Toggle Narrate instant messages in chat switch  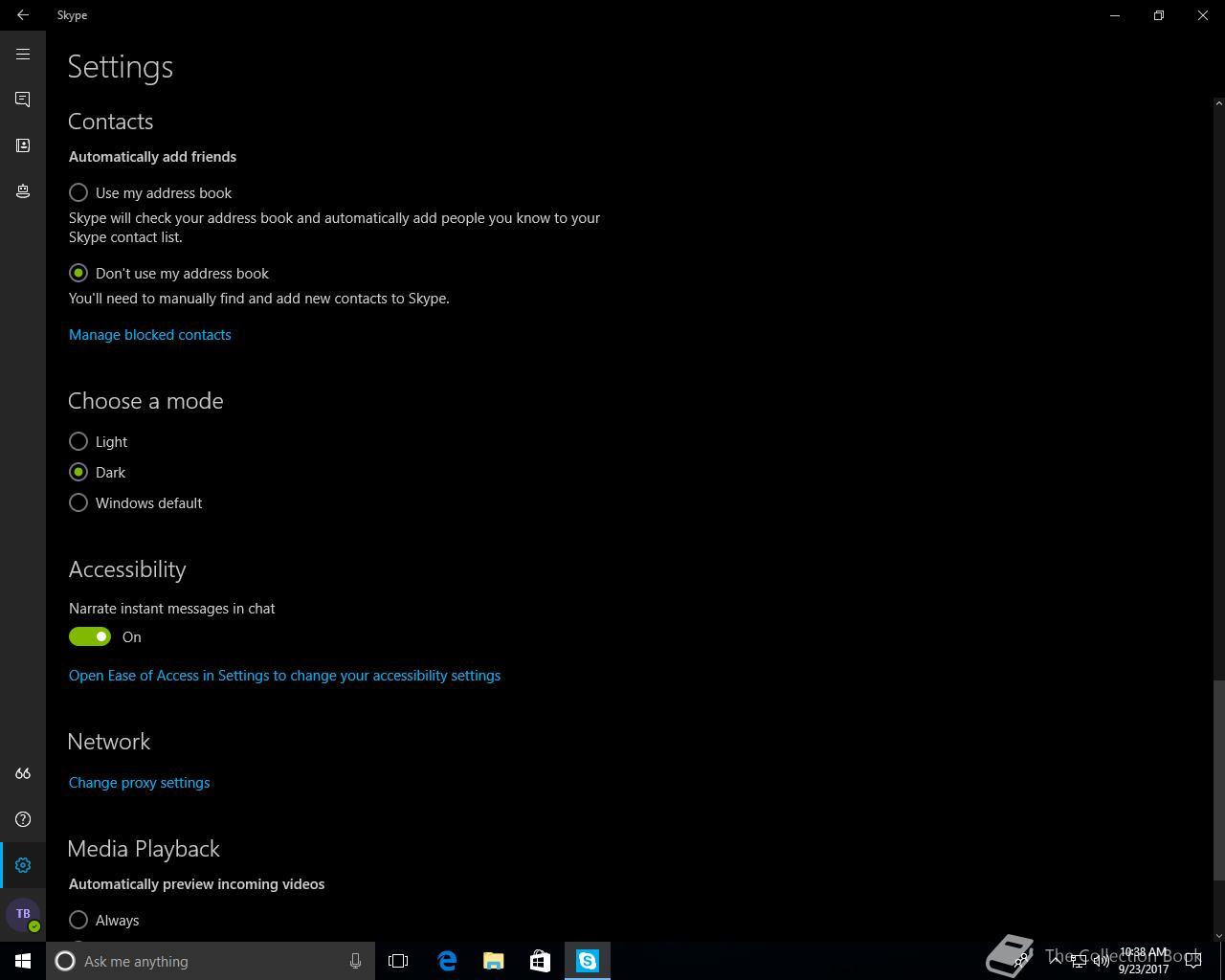pos(90,636)
